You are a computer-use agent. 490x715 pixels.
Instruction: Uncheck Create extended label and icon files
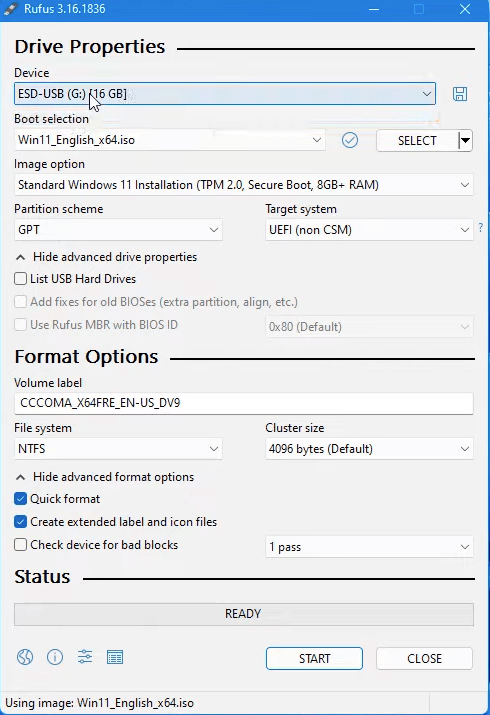coord(21,521)
